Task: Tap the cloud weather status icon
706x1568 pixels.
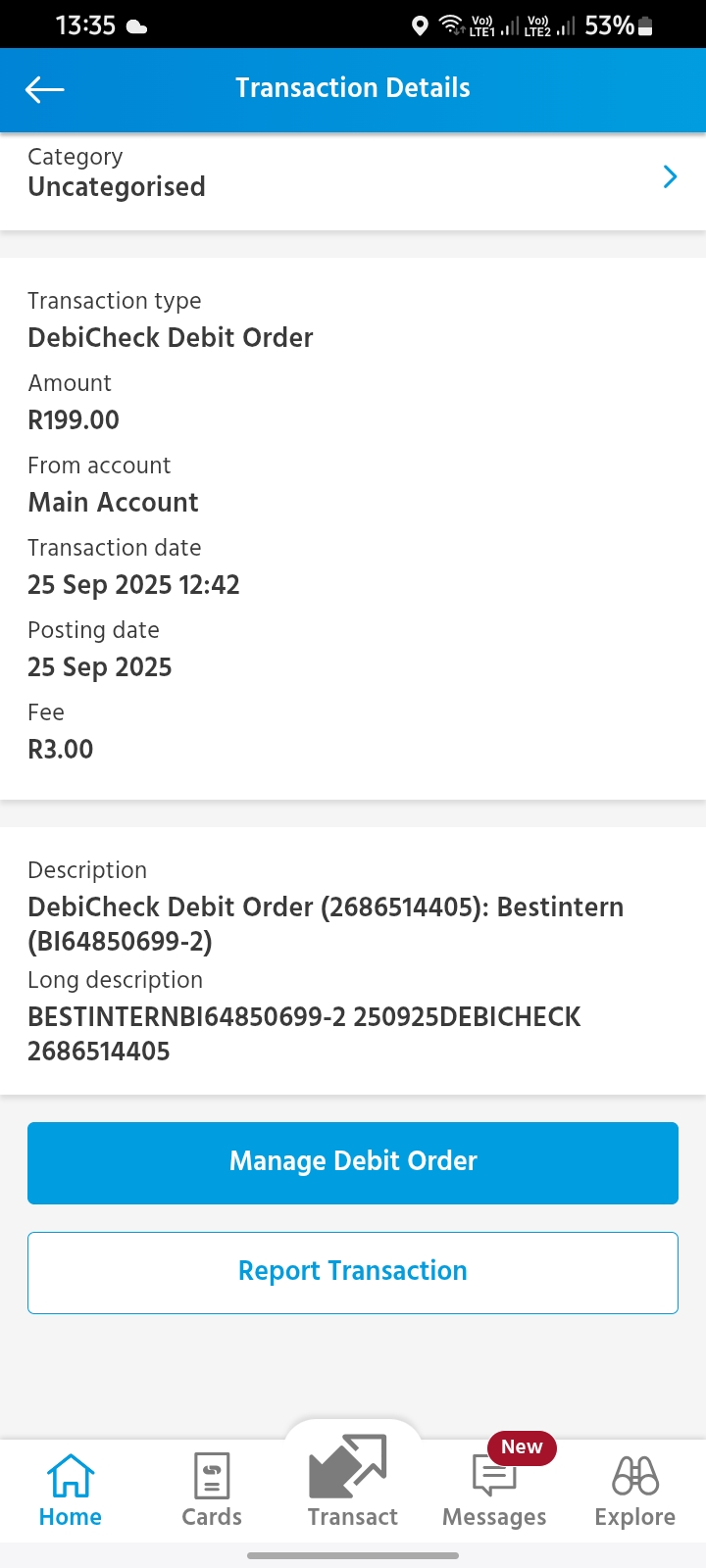Action: (137, 26)
